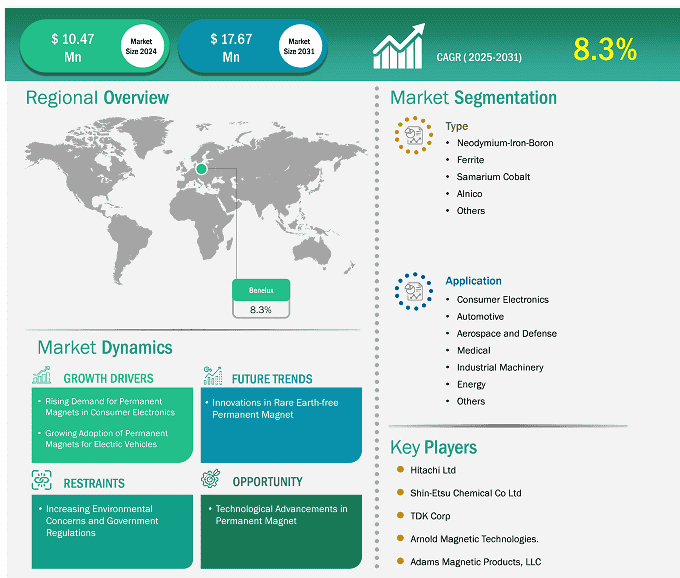The height and width of the screenshot is (578, 680).
Task: Click the Key Players heading
Action: 433,447
